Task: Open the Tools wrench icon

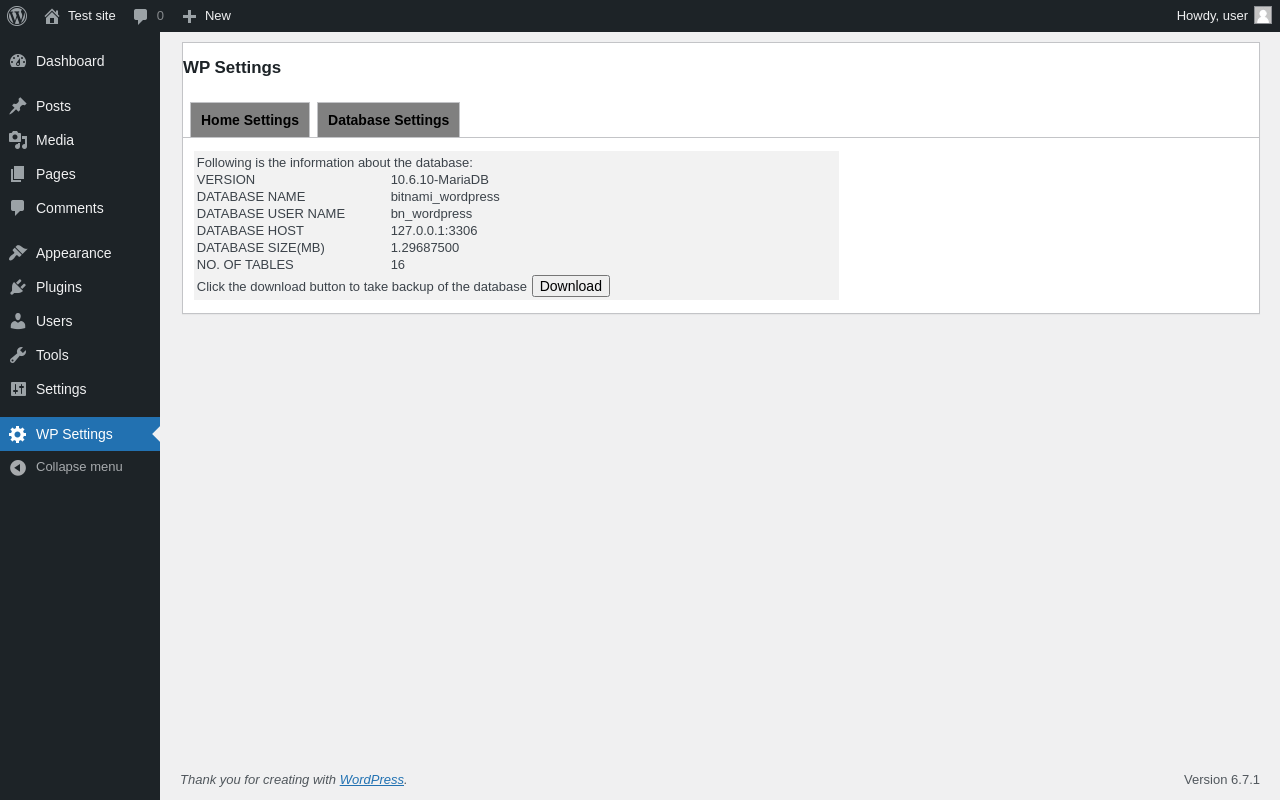Action: coord(18,355)
